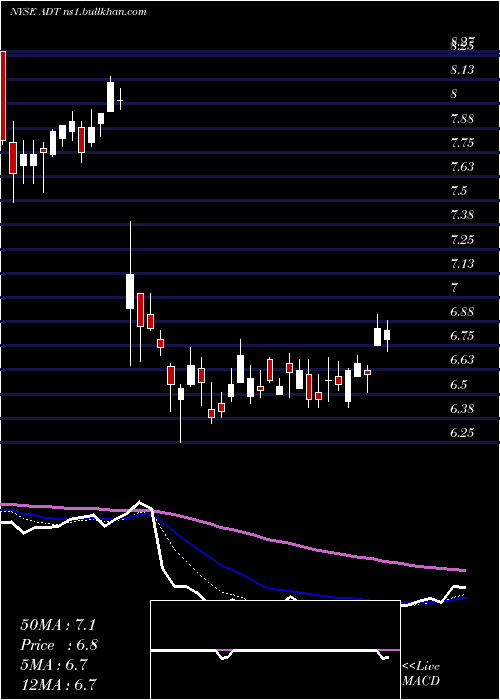Click inside the MACD inset panel

pos(275,650)
